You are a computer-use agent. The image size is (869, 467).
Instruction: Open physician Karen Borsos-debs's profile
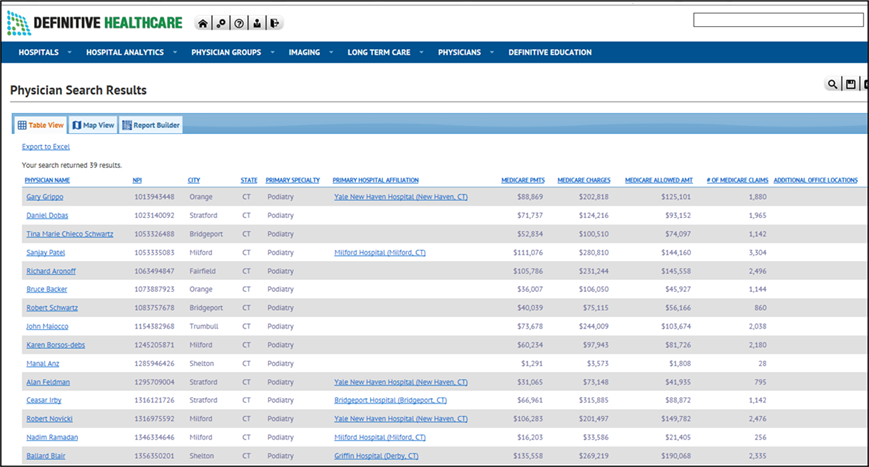(55, 345)
